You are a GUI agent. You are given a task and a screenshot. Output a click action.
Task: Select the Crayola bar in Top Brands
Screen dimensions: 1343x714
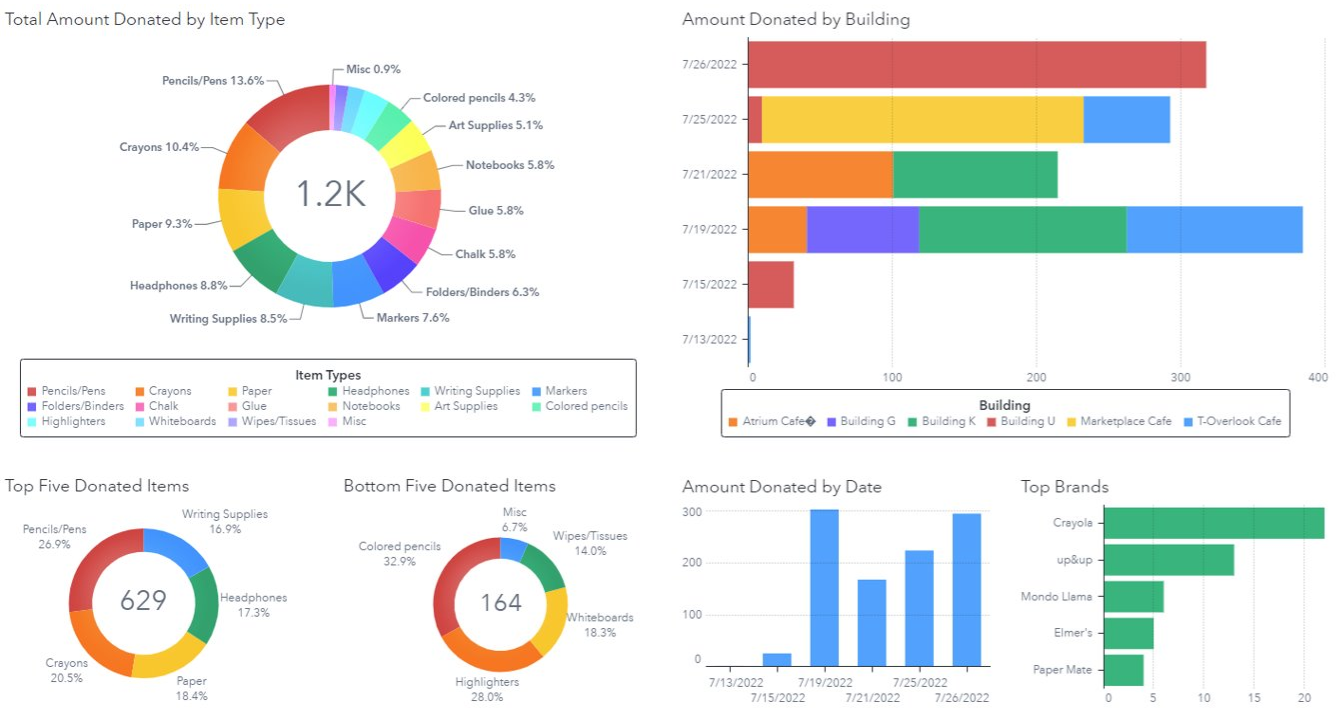[x=1215, y=523]
